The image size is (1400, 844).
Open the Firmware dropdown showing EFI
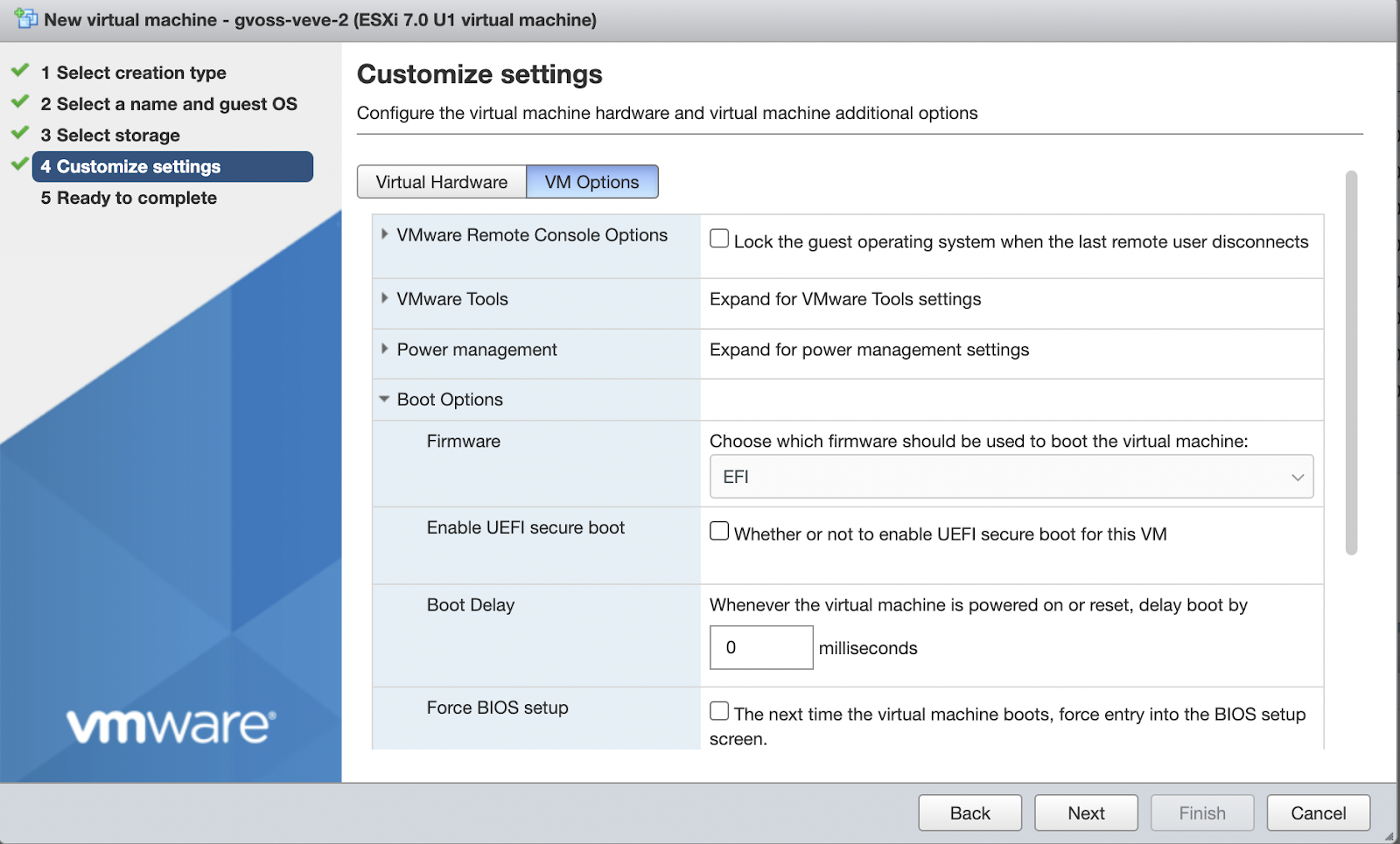click(1011, 477)
